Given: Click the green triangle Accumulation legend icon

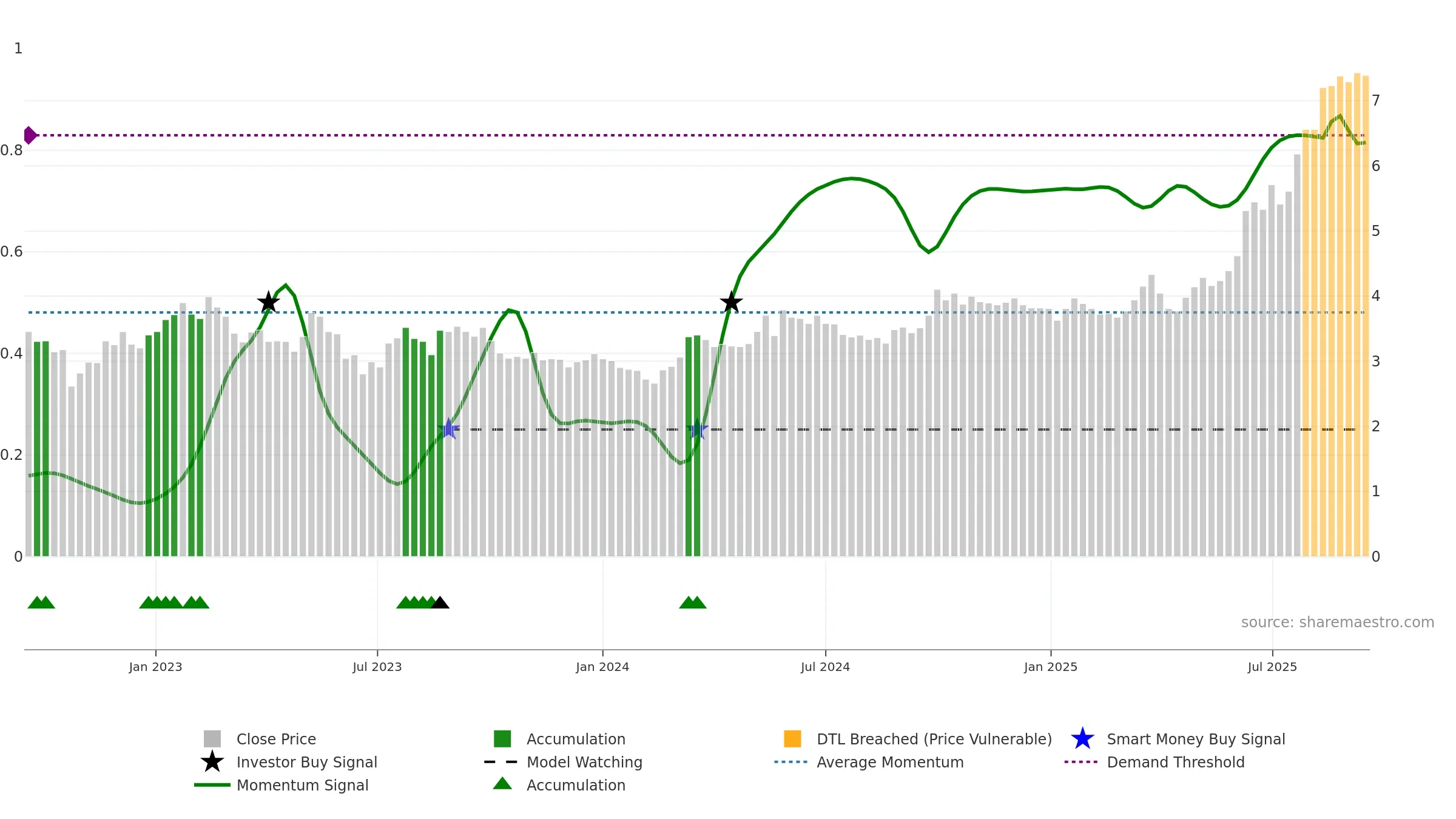Looking at the screenshot, I should click(x=502, y=784).
